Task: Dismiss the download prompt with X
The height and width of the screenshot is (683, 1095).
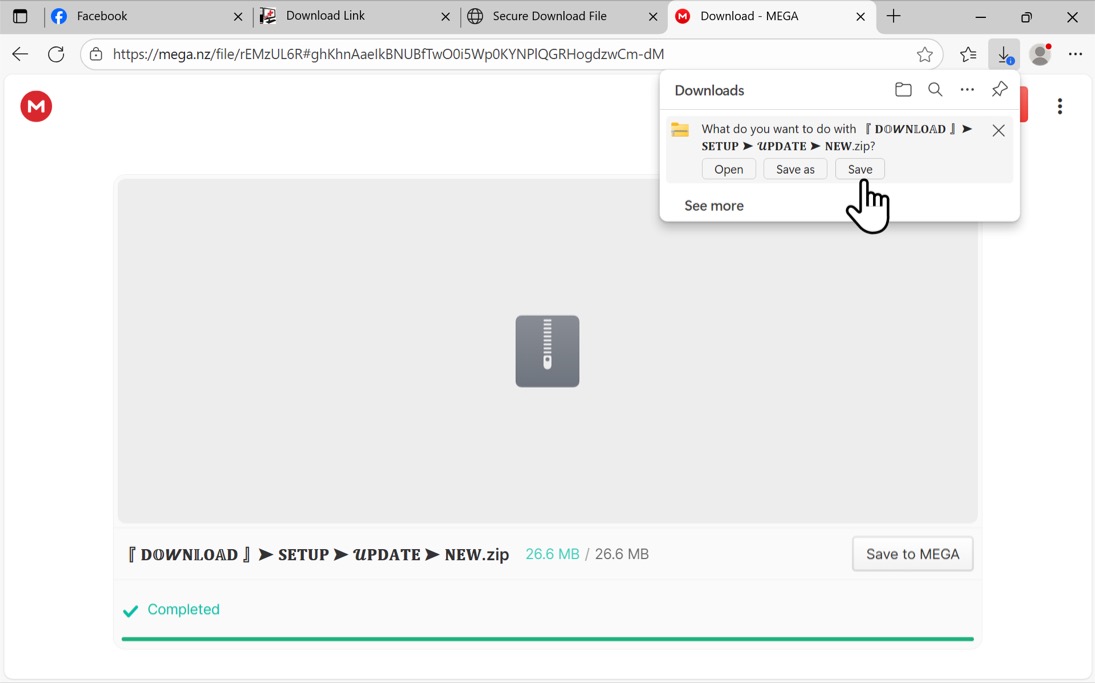Action: [999, 131]
